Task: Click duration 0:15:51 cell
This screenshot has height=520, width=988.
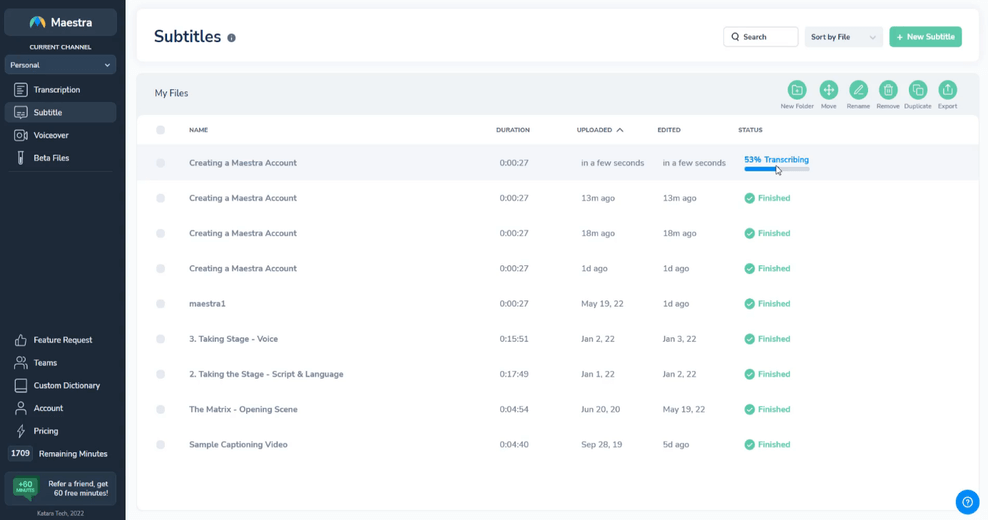Action: tap(514, 339)
